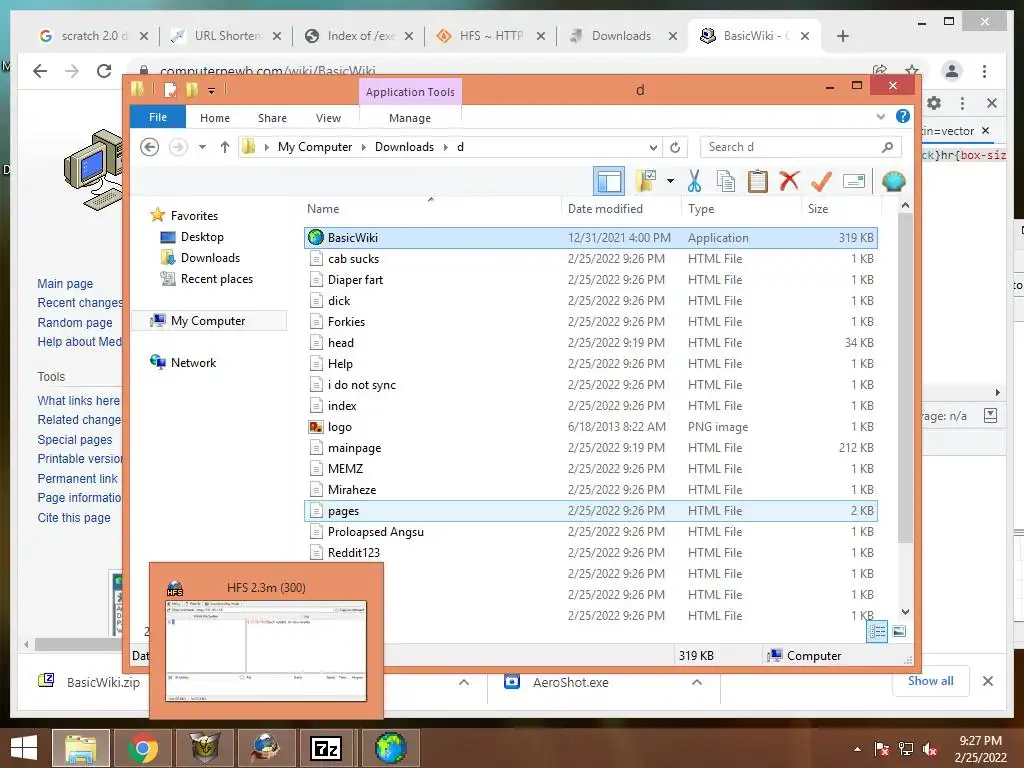This screenshot has height=768, width=1024.
Task: Click the Application Tools contextual tab
Action: (x=410, y=92)
